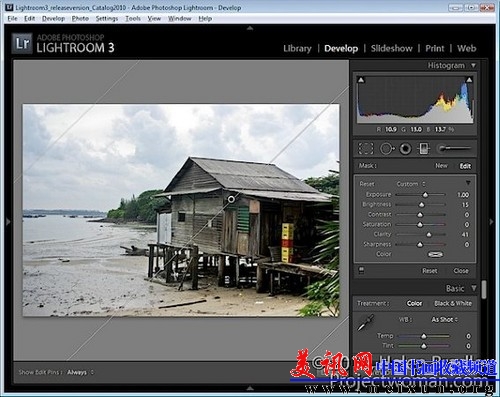Toggle the shadow clipping indicator in histogram
The height and width of the screenshot is (397, 500).
click(361, 80)
